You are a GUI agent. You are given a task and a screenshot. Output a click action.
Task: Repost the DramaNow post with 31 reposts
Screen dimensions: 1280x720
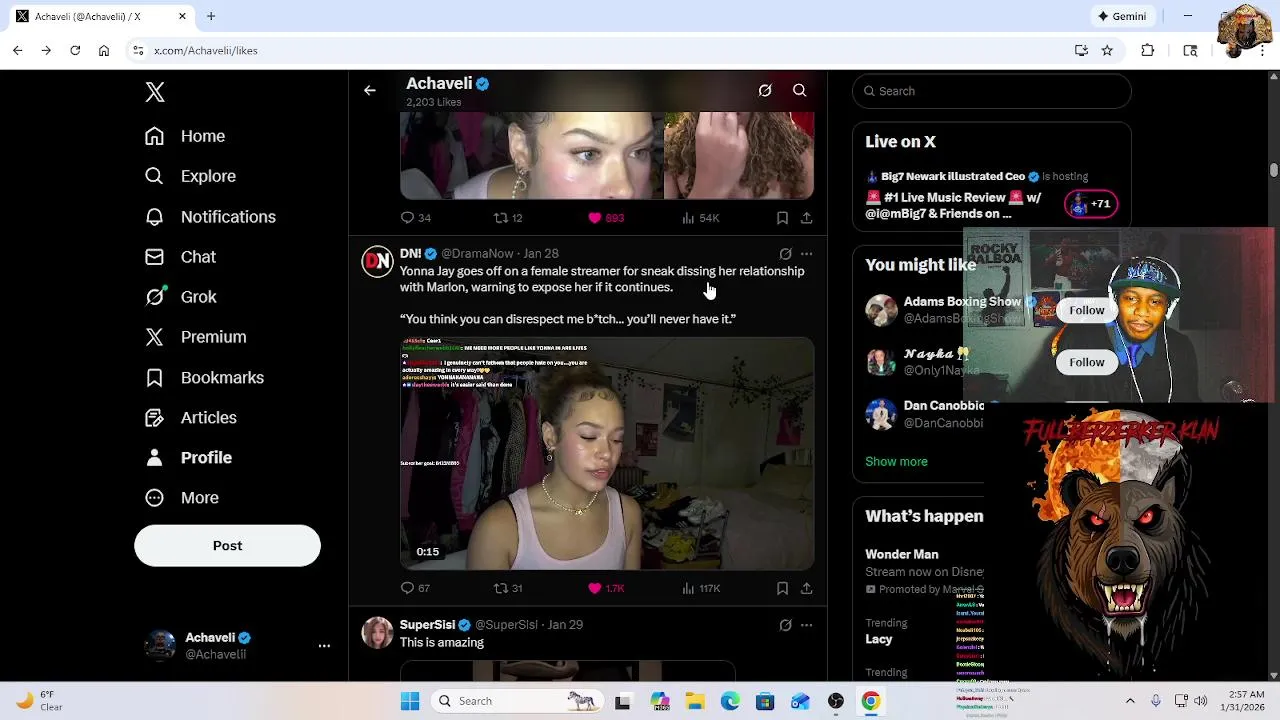tap(508, 588)
